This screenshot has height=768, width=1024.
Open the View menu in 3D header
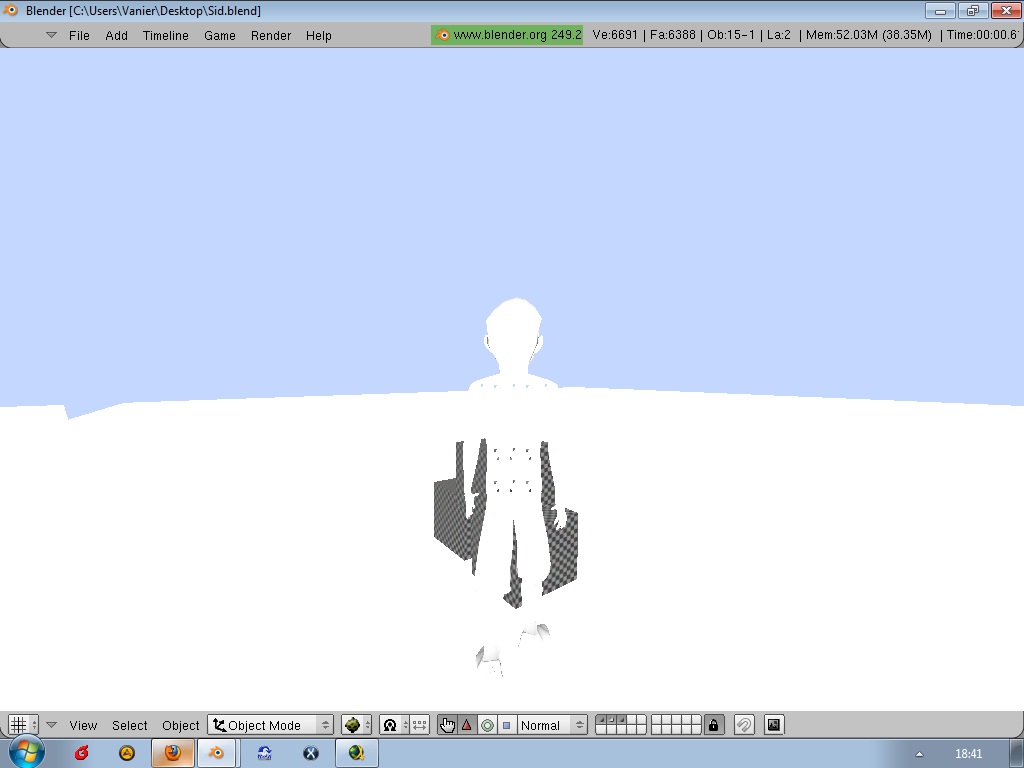click(x=83, y=725)
